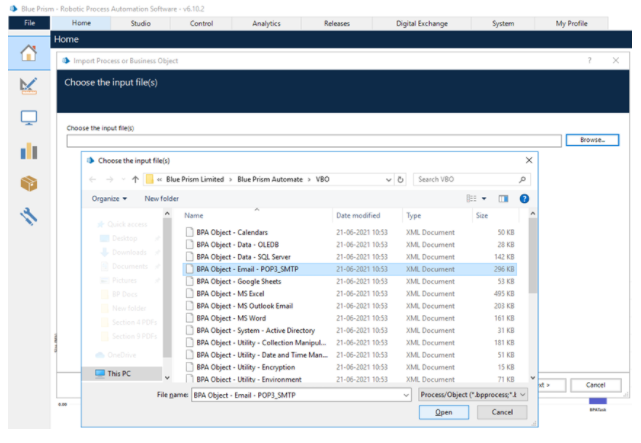Click the Browse button
The height and width of the screenshot is (443, 641).
point(592,140)
